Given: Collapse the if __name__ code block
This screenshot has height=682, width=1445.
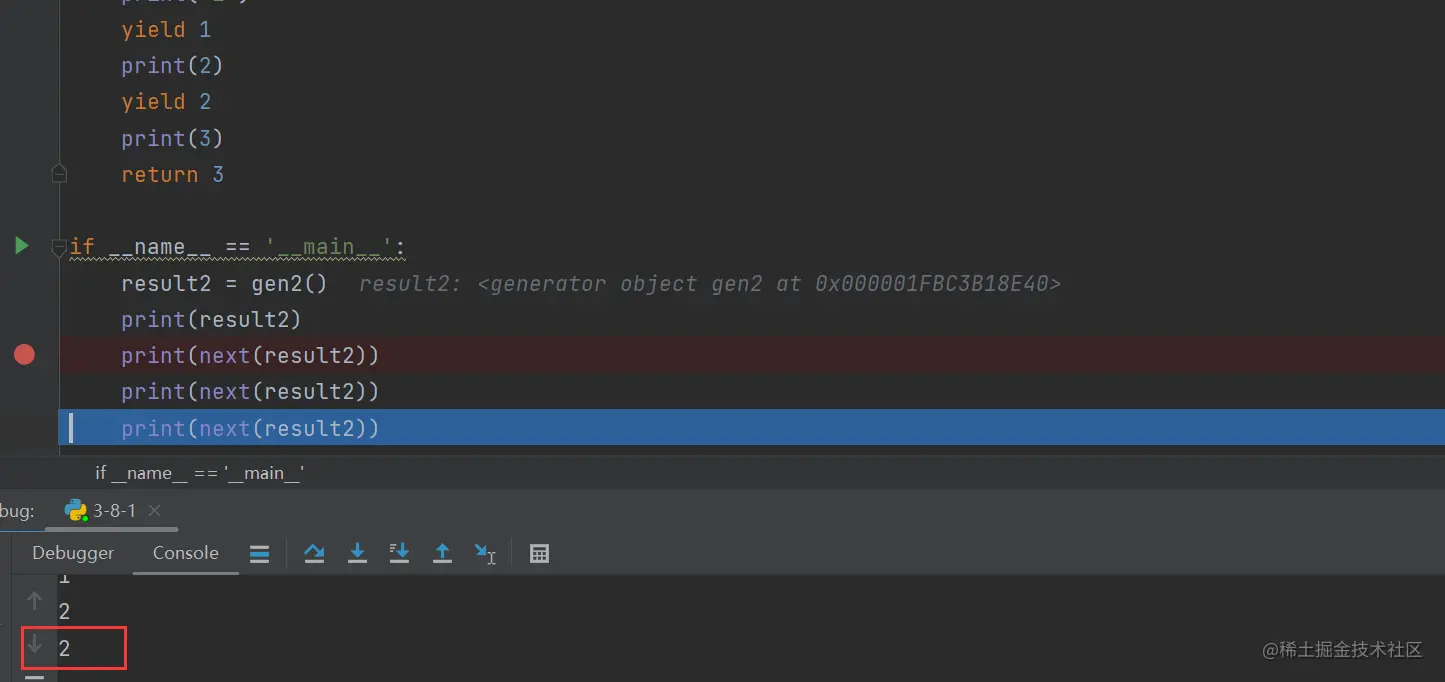Looking at the screenshot, I should (59, 248).
